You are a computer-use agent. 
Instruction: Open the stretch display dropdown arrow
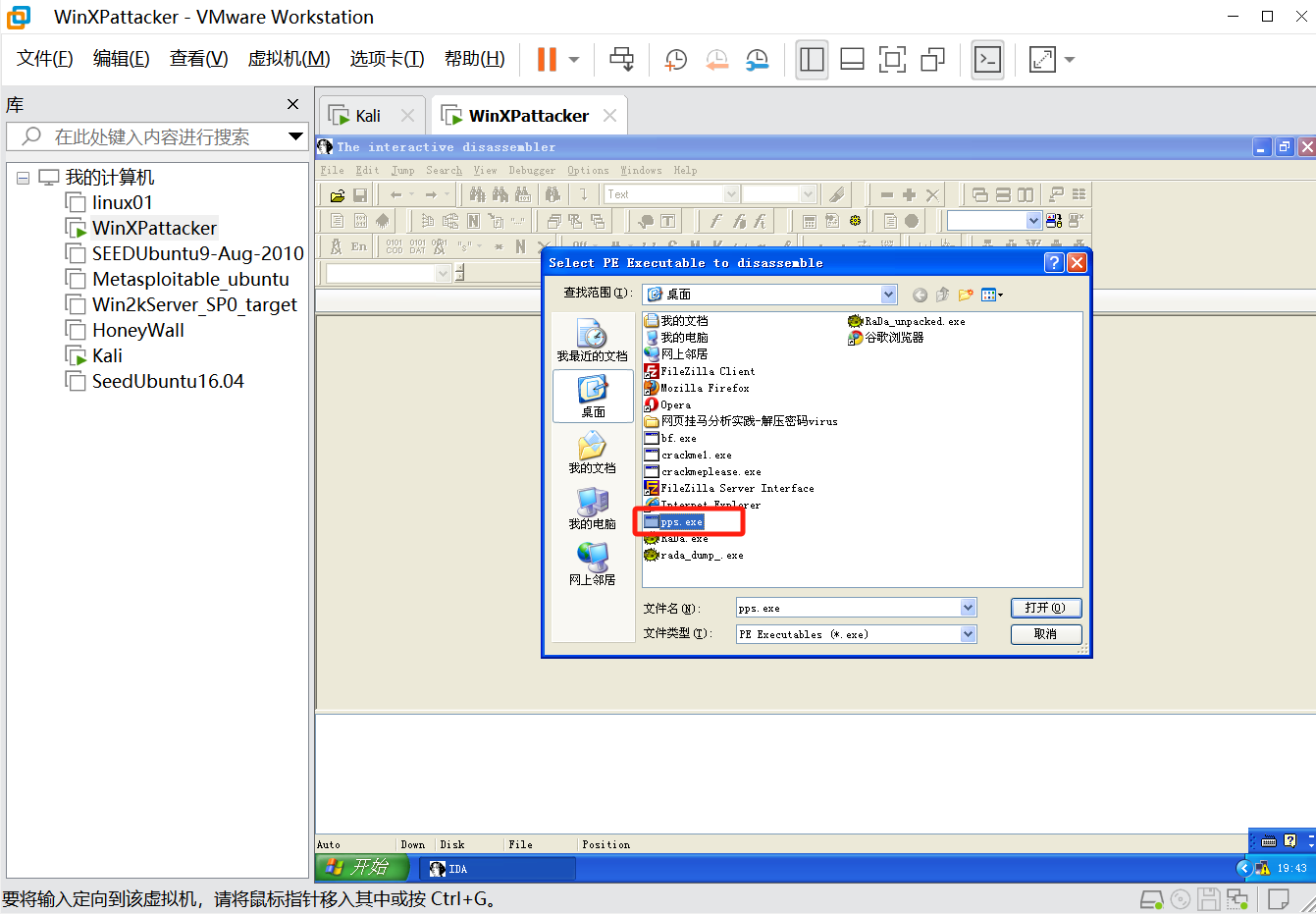(x=1070, y=60)
